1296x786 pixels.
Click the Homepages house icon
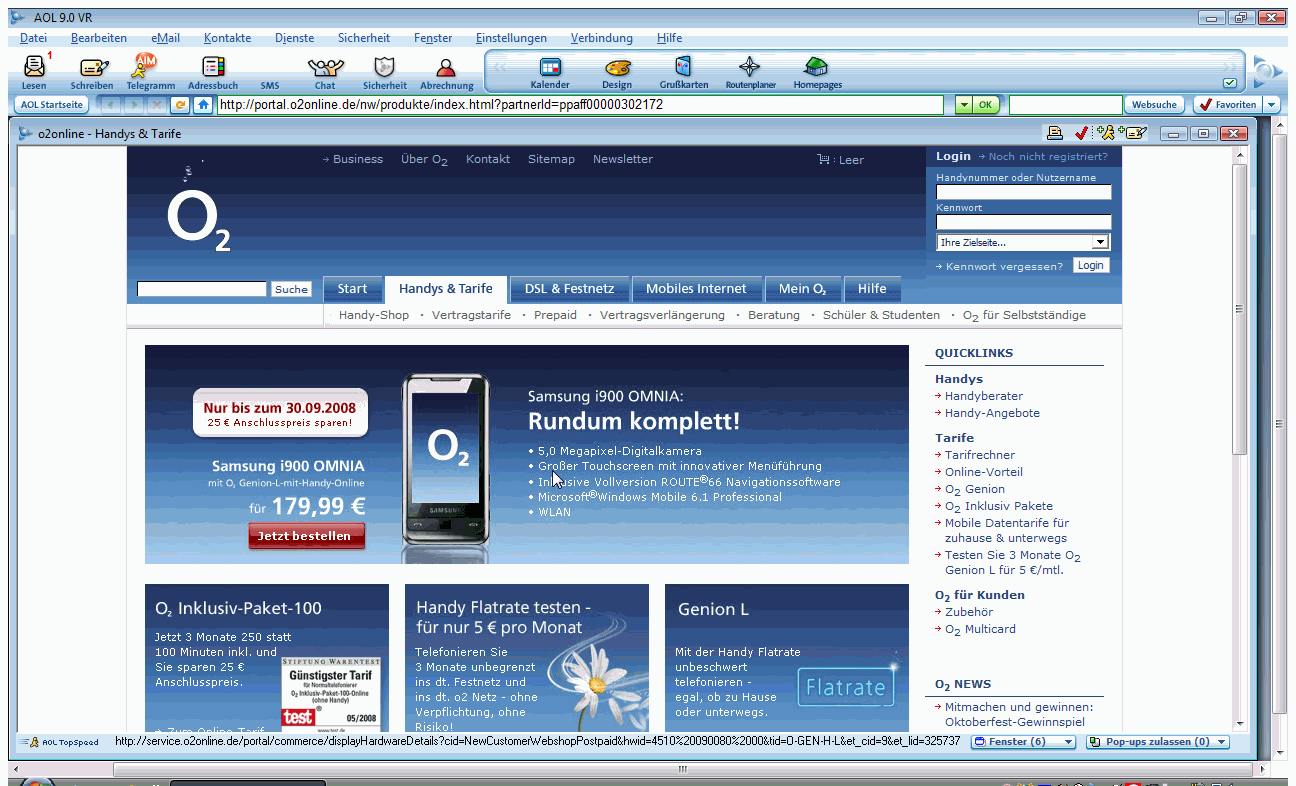click(817, 68)
